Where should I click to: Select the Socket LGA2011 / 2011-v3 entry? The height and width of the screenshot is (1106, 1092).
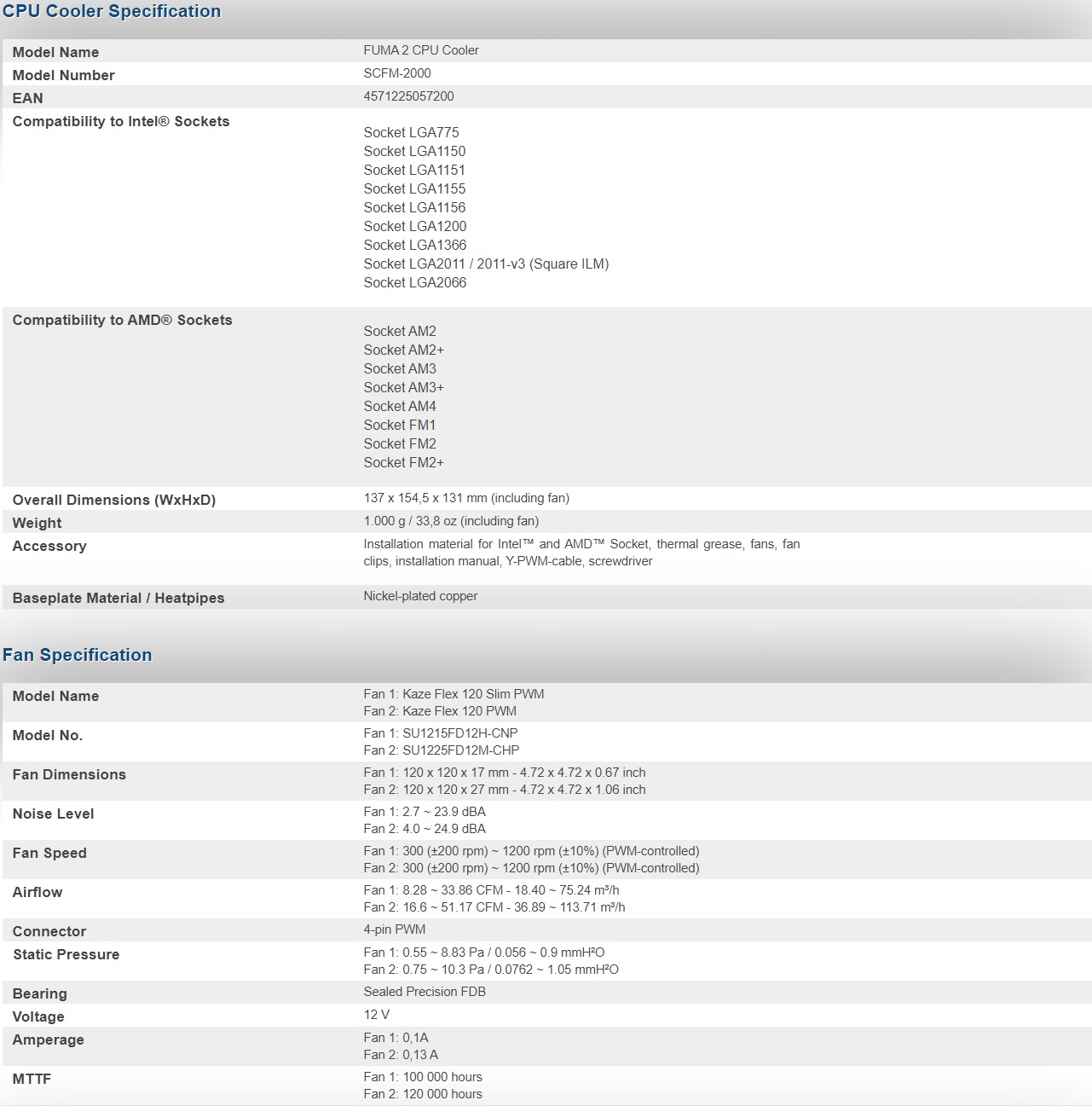pyautogui.click(x=486, y=263)
